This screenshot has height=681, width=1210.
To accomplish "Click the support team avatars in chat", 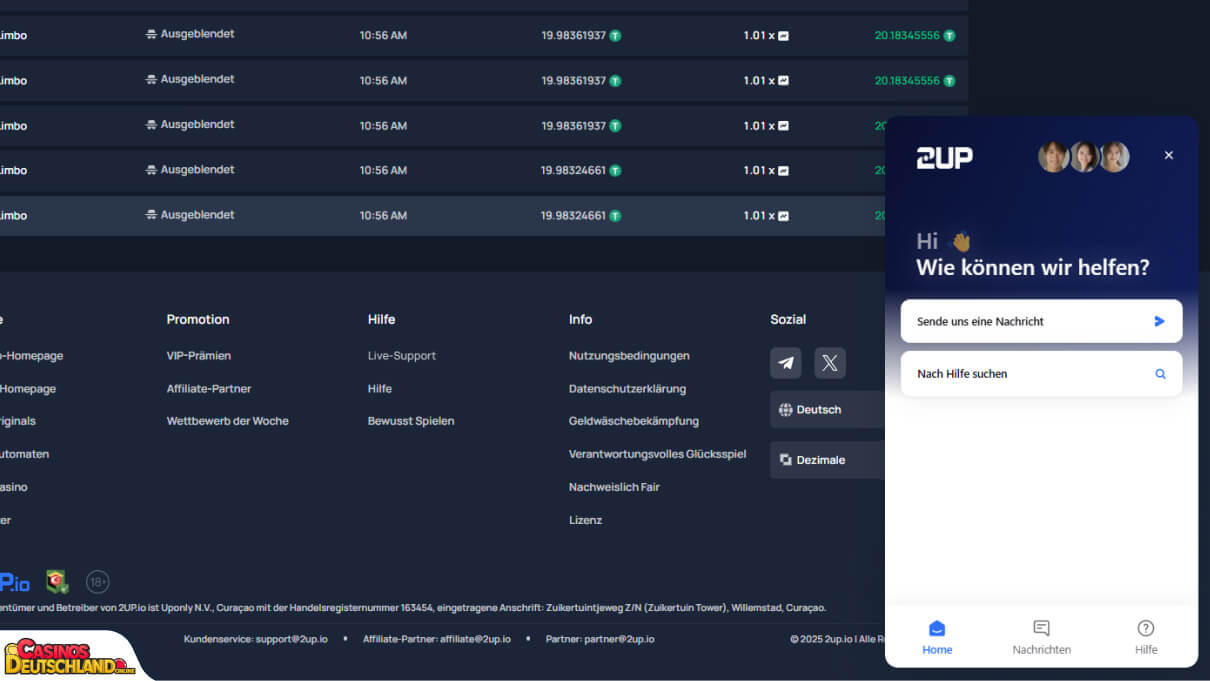I will click(x=1084, y=157).
